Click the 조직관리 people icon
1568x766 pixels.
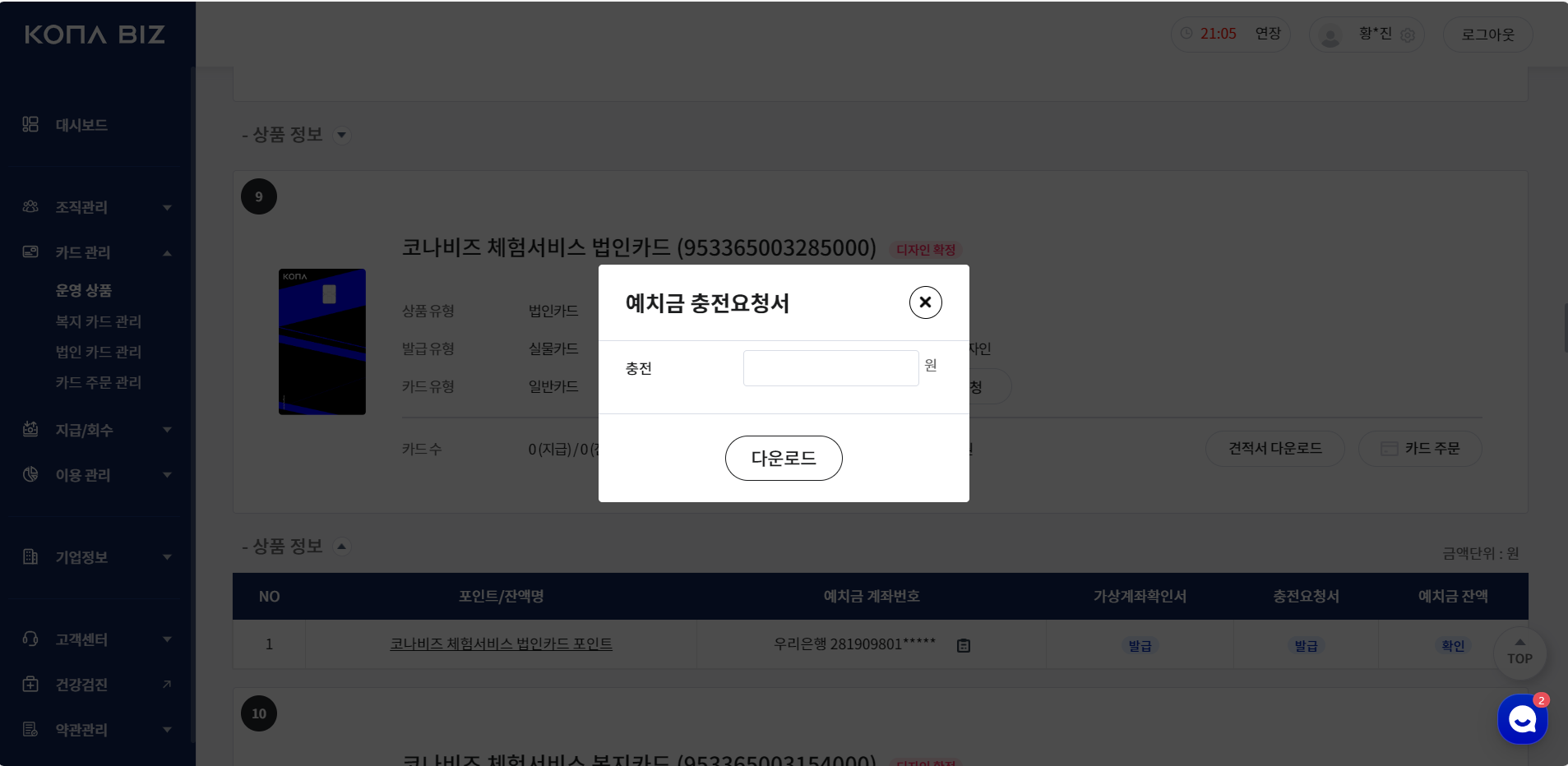click(30, 206)
